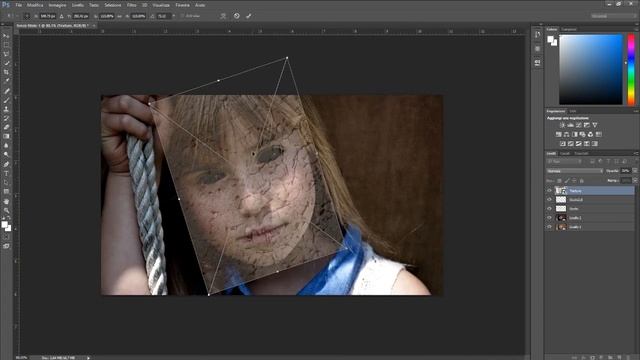The image size is (640, 360).
Task: Click the toolbox foreground color swatch
Action: coord(4,224)
